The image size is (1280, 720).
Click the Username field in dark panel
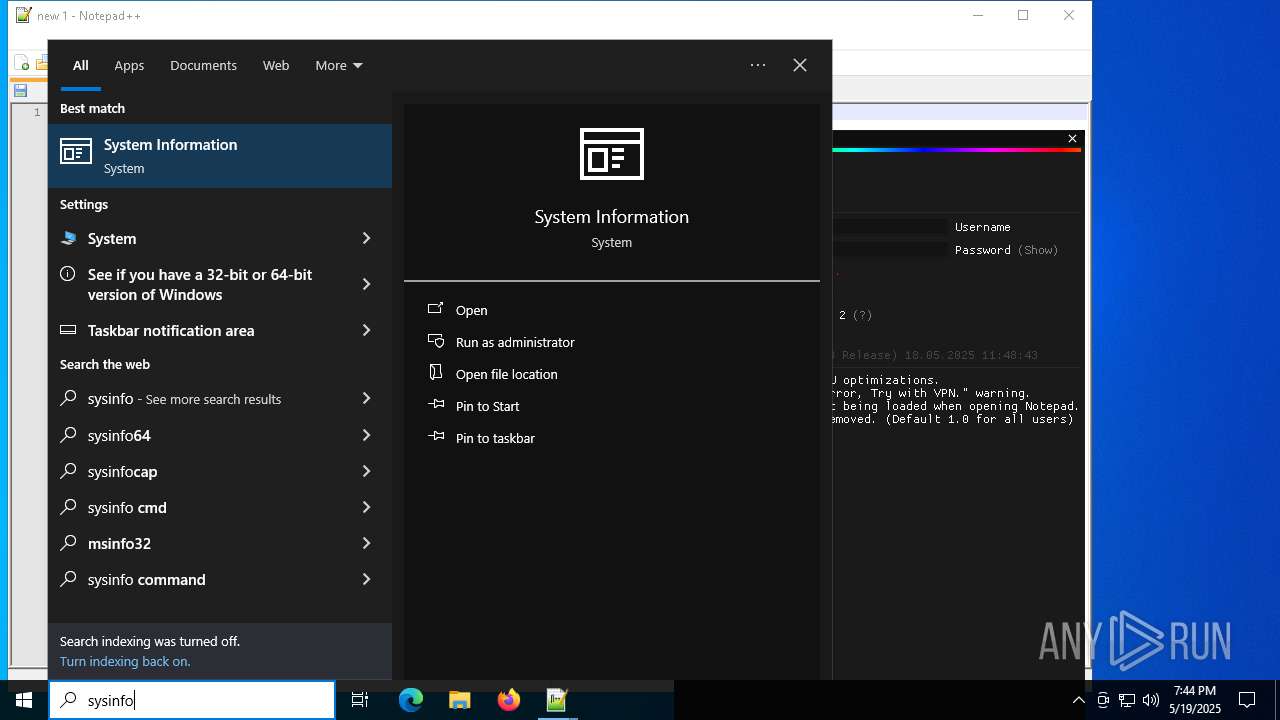[890, 227]
